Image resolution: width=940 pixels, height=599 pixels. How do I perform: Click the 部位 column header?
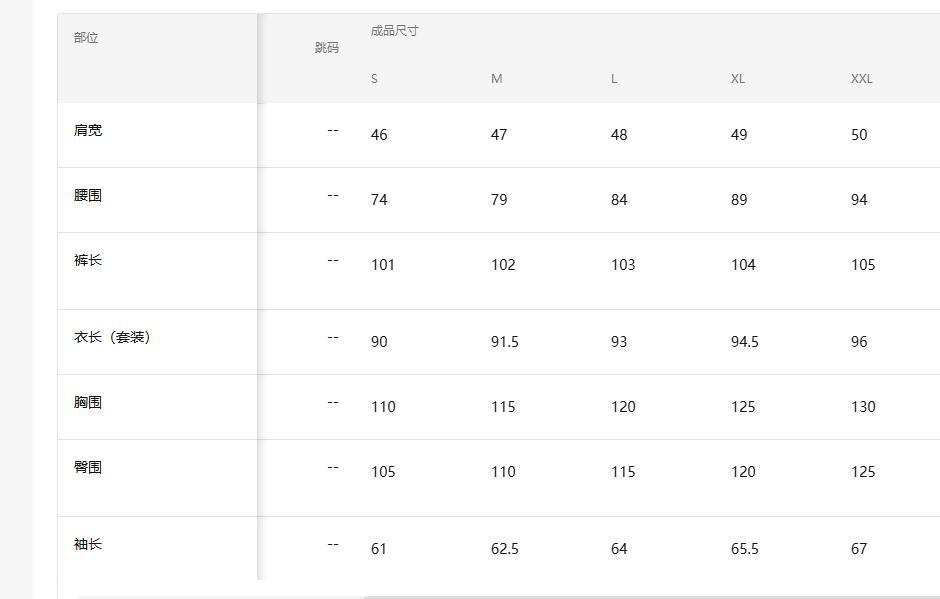click(x=86, y=38)
